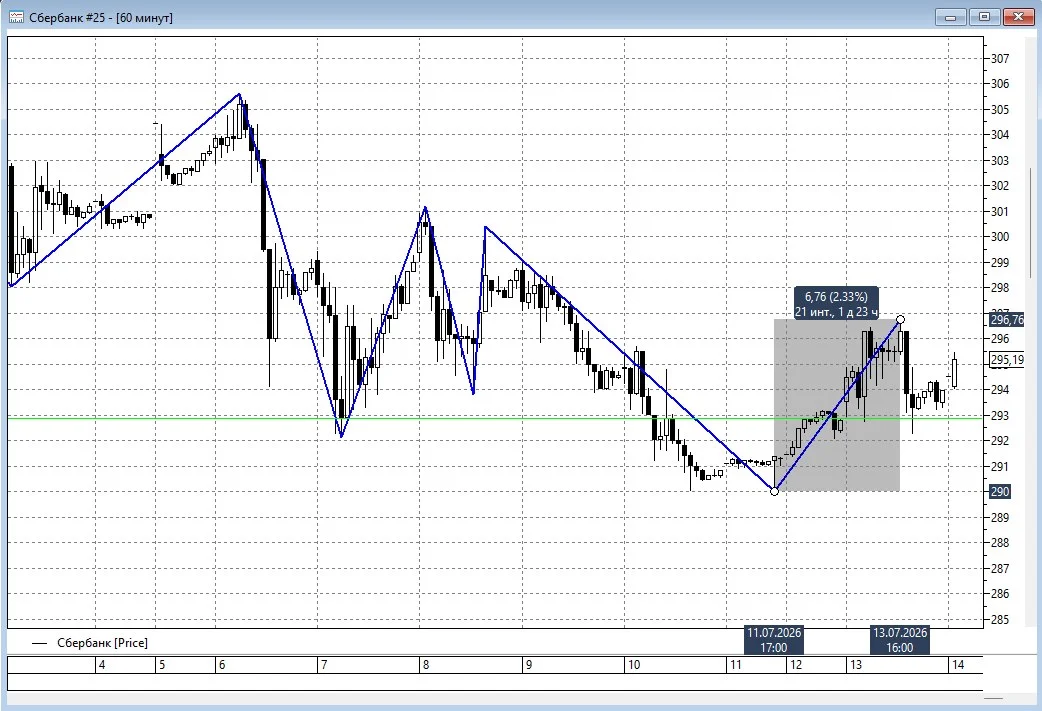The height and width of the screenshot is (711, 1042).
Task: Click day 9 on the time axis
Action: click(528, 664)
